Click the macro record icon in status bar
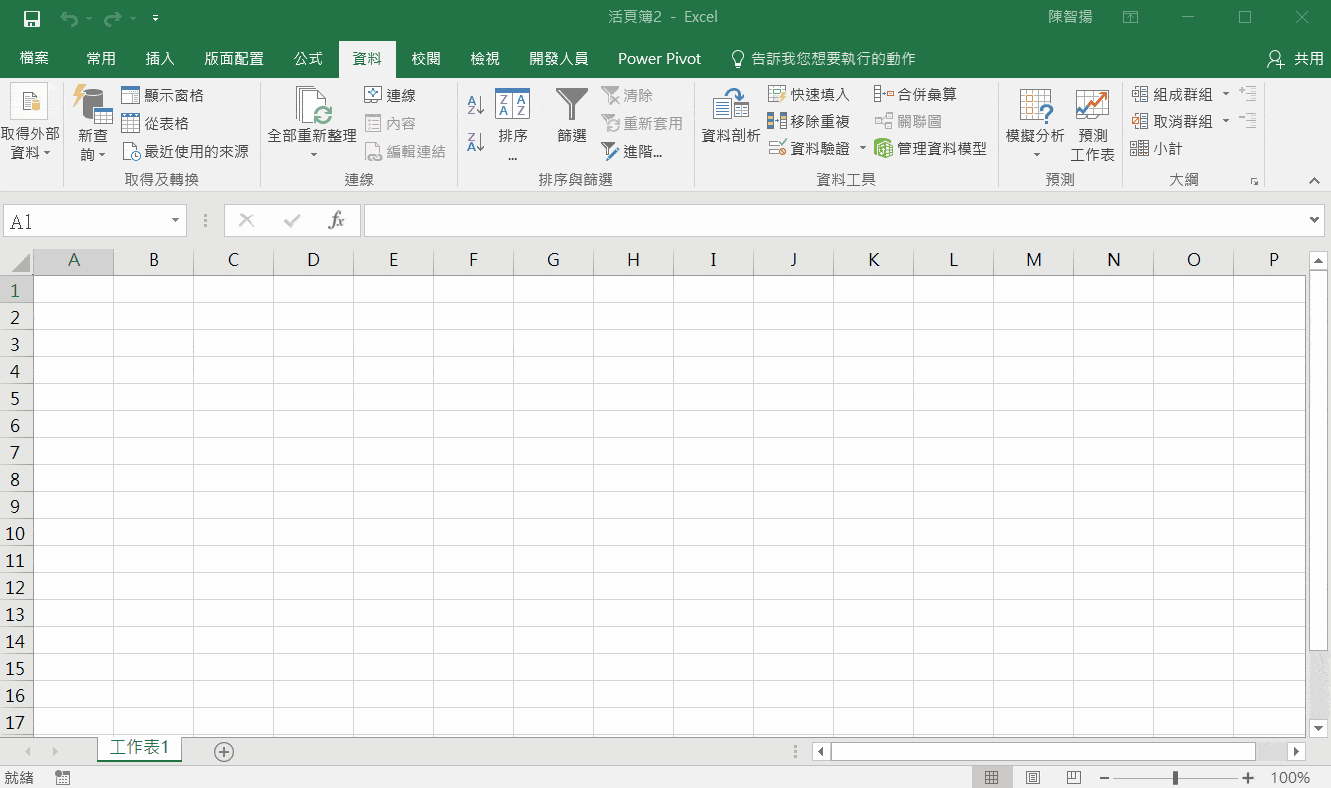1331x788 pixels. pyautogui.click(x=62, y=777)
